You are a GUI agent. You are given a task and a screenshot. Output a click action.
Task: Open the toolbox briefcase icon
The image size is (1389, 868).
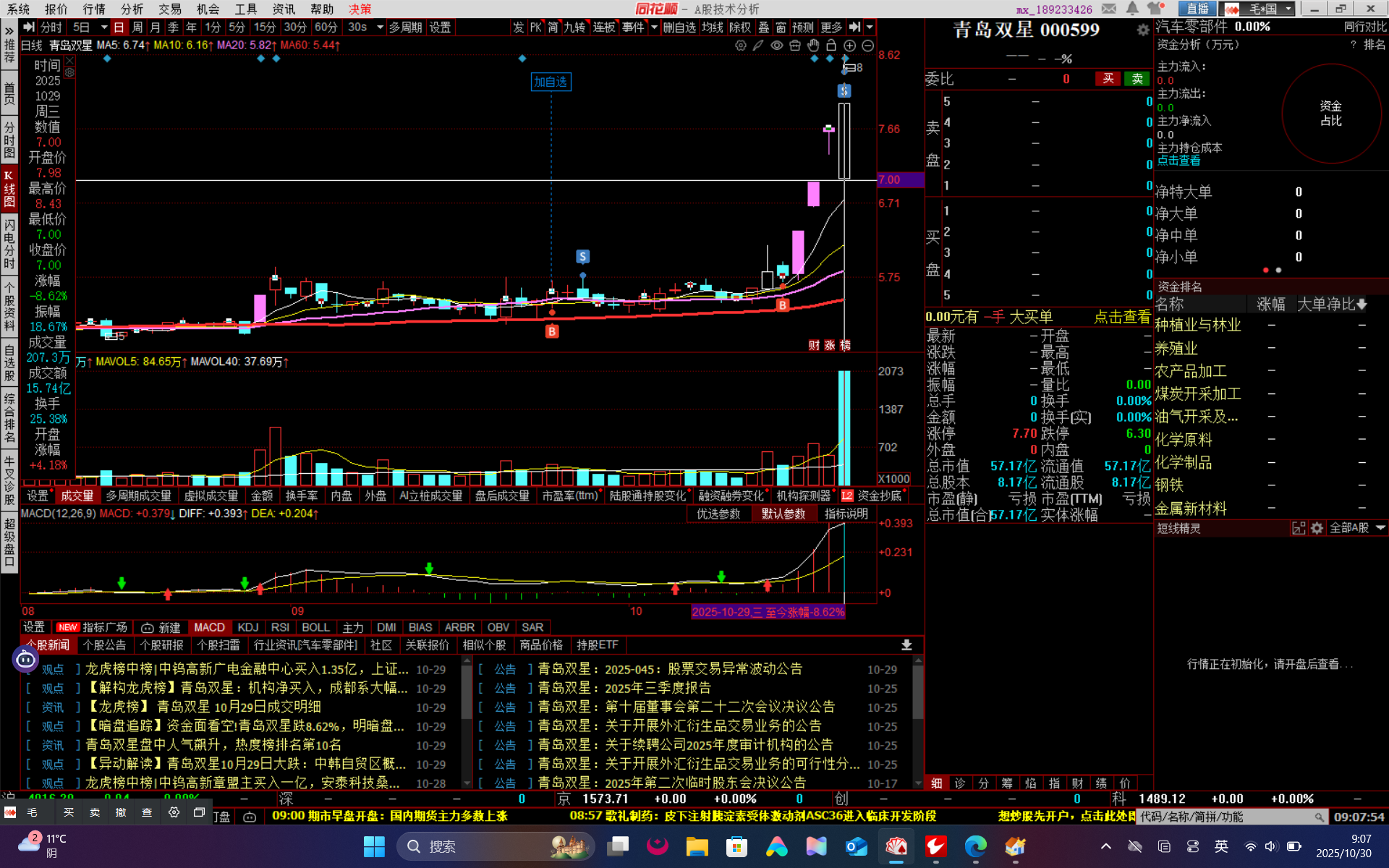(795, 46)
